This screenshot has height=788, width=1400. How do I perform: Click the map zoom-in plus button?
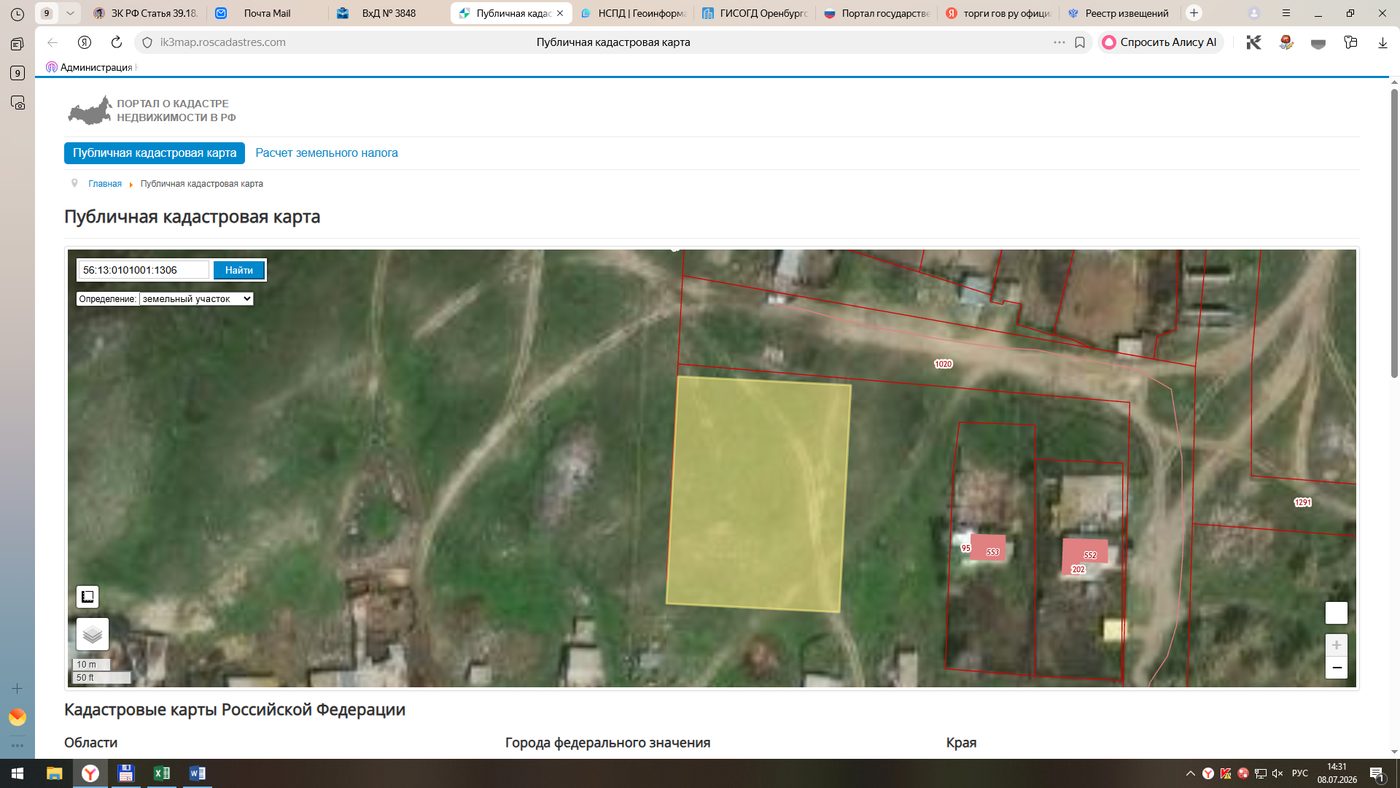pyautogui.click(x=1336, y=645)
